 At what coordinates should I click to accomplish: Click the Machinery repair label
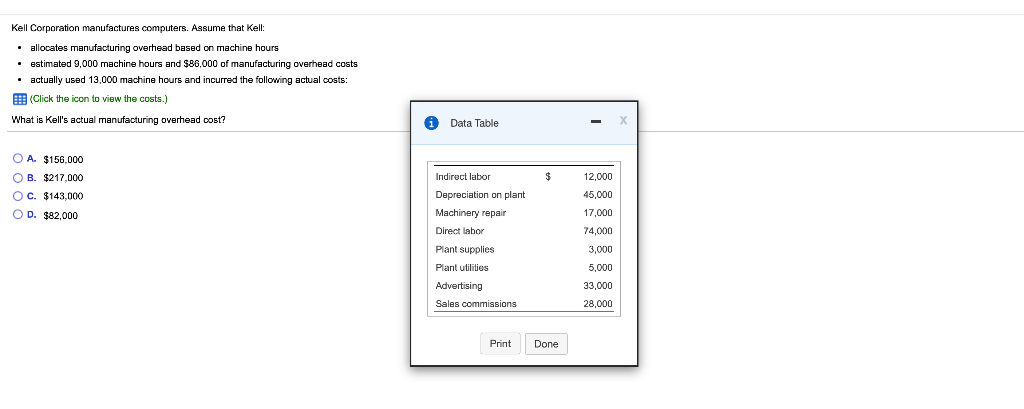[x=471, y=213]
